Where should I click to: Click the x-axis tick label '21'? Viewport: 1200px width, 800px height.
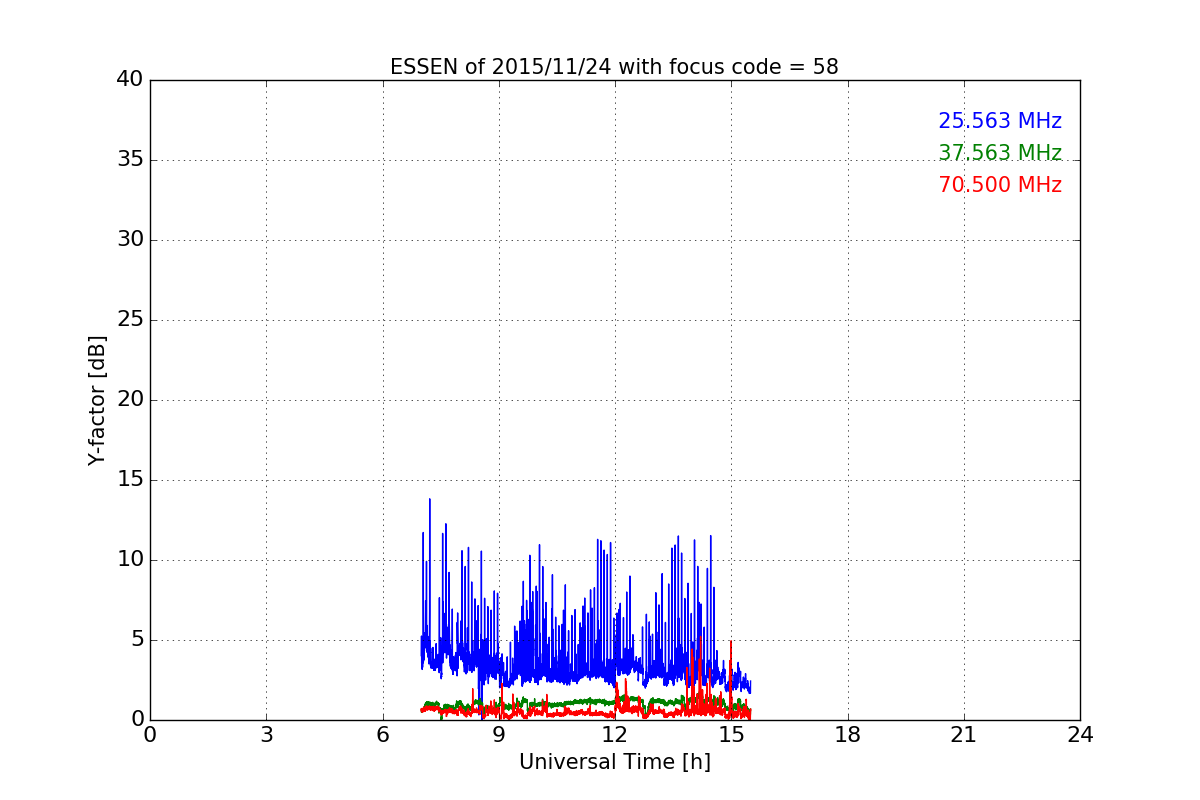964,735
